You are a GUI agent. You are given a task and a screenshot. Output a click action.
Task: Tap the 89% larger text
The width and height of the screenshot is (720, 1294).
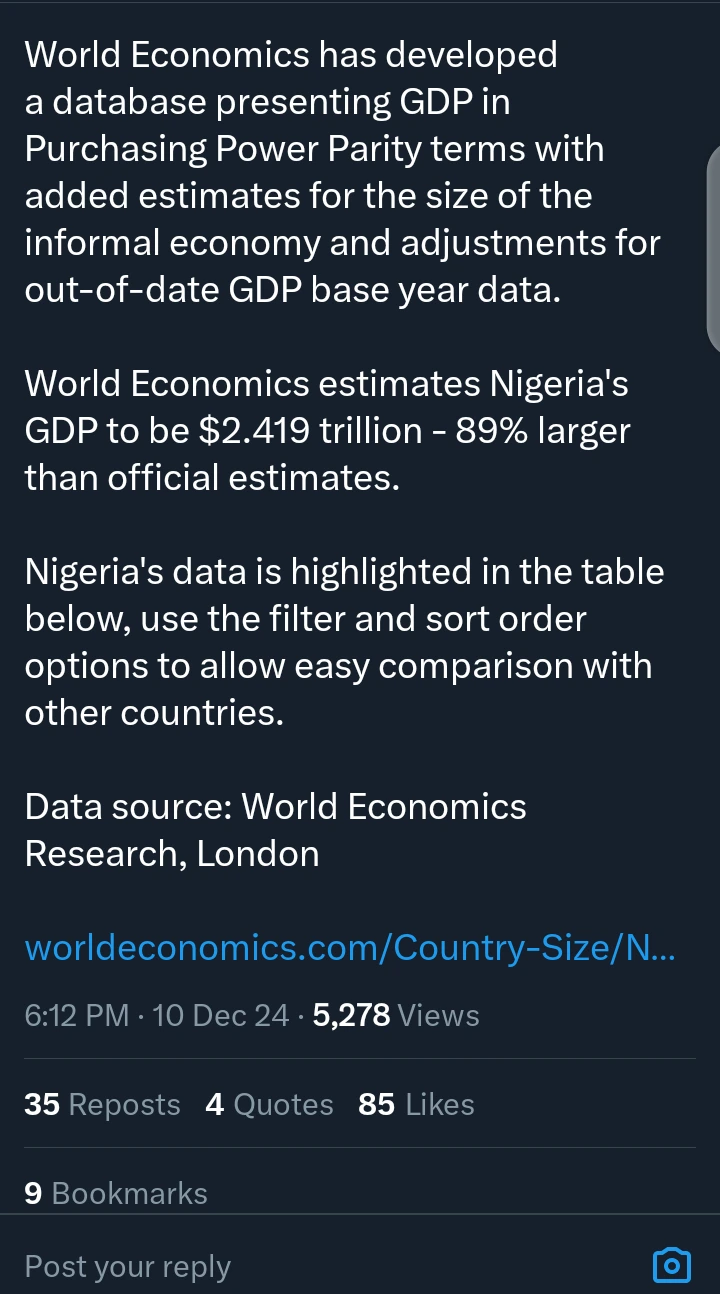[x=543, y=431]
